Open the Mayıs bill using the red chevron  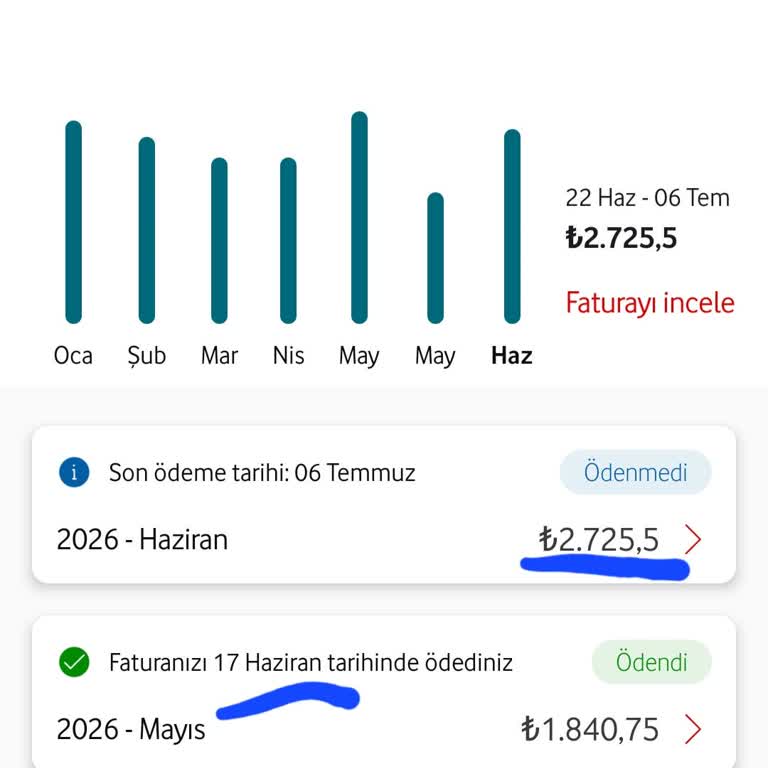click(x=693, y=729)
